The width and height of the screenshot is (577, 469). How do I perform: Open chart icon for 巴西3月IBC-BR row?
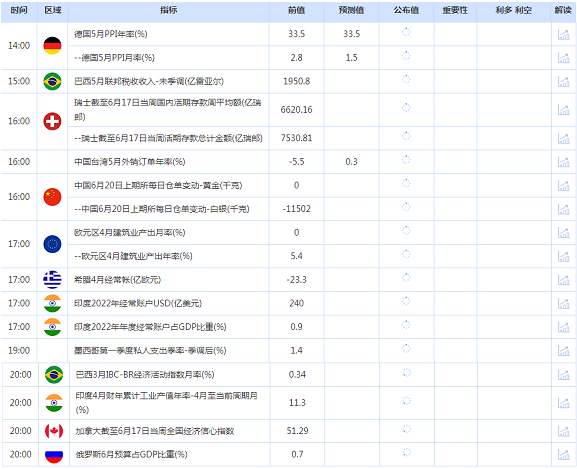(x=563, y=374)
